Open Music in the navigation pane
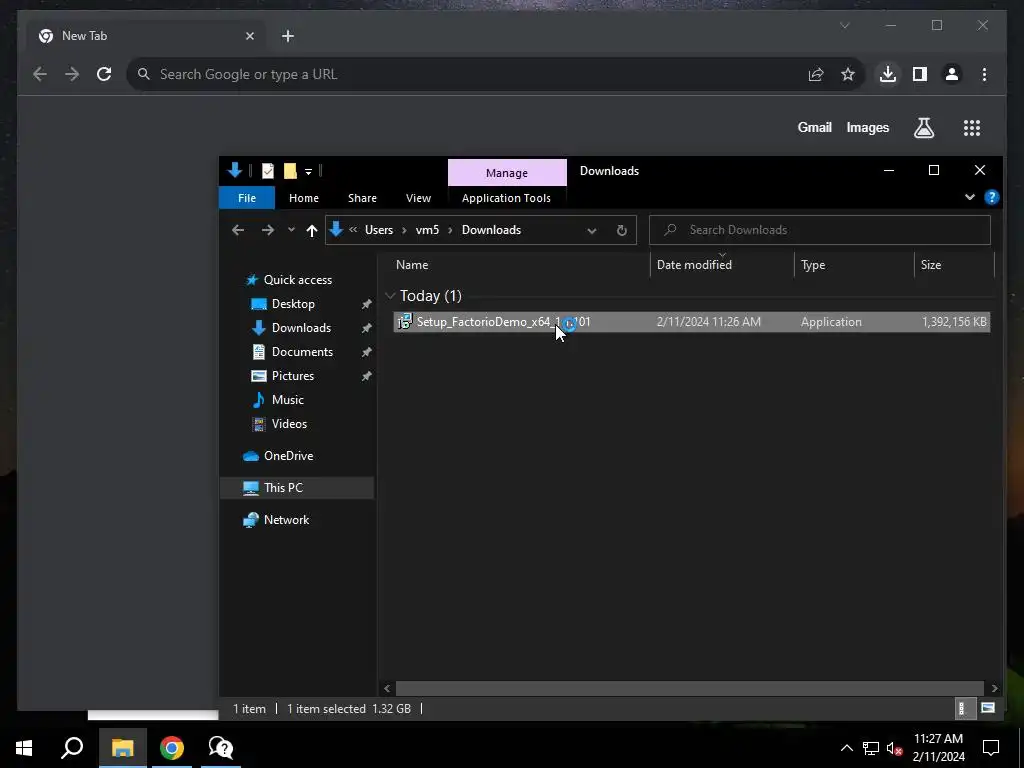This screenshot has height=768, width=1024. coord(287,400)
